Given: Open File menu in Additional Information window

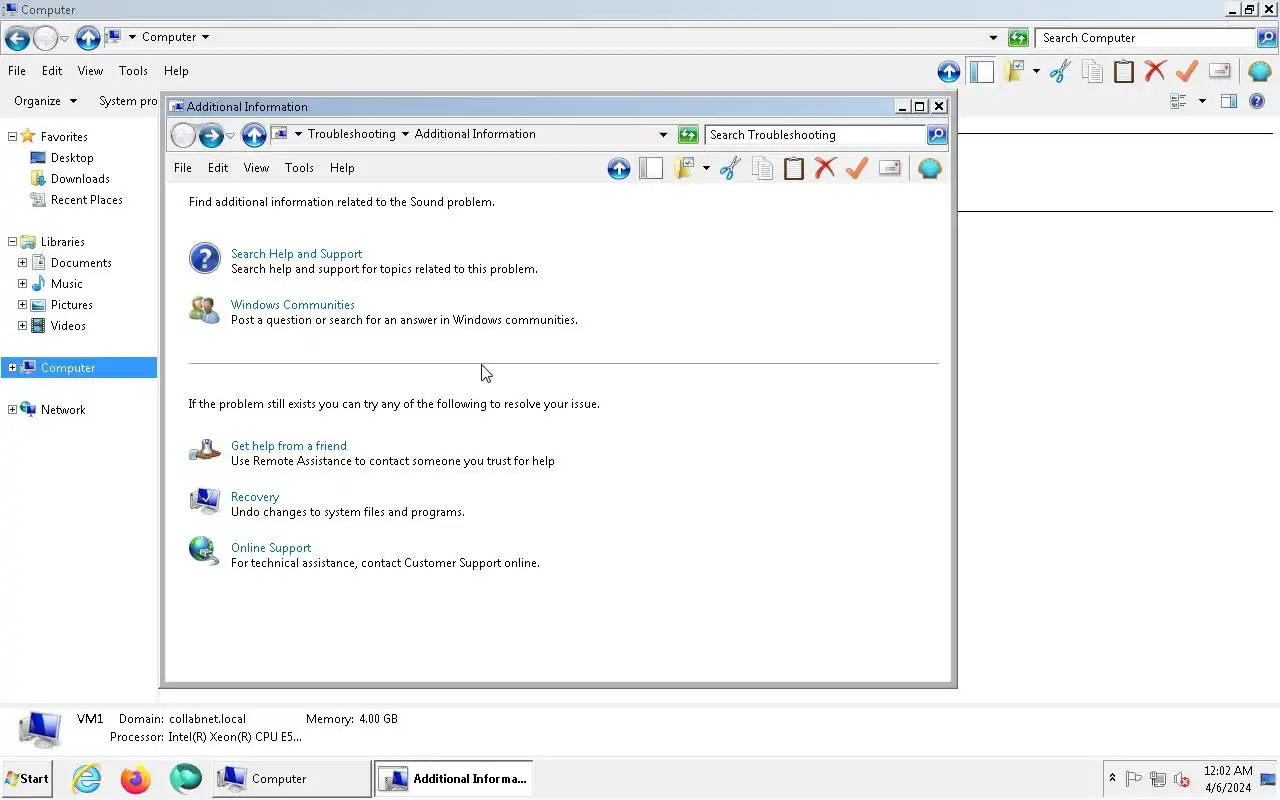Looking at the screenshot, I should (x=183, y=168).
